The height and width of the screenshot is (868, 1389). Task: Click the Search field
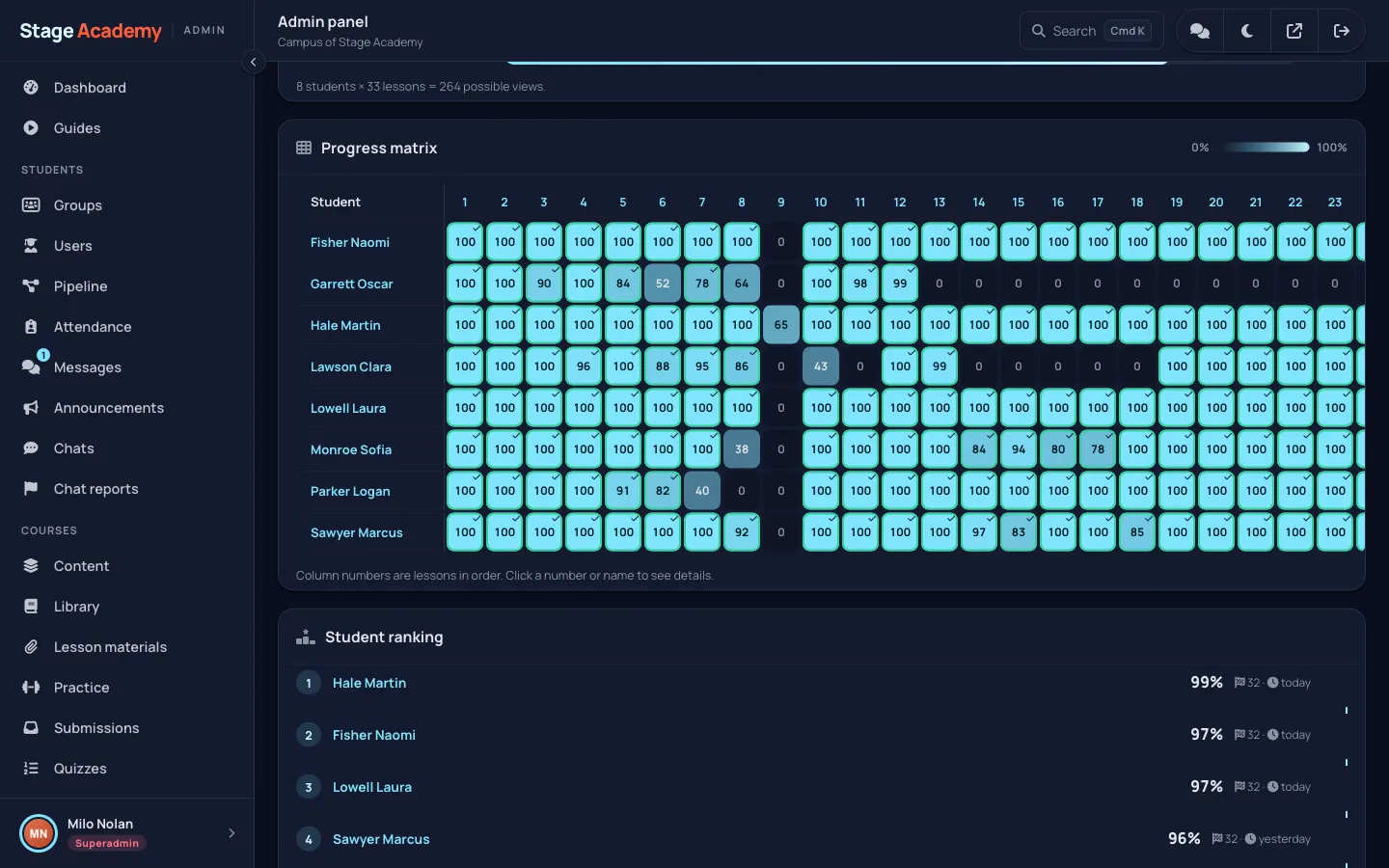pos(1091,31)
